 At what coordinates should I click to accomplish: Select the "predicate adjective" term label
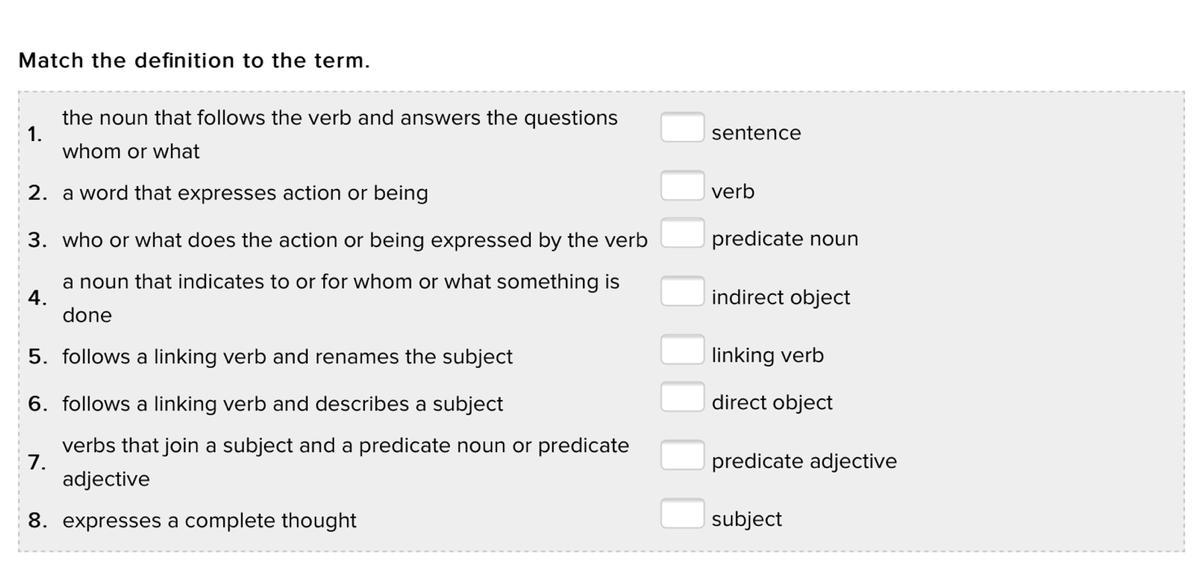pyautogui.click(x=804, y=461)
